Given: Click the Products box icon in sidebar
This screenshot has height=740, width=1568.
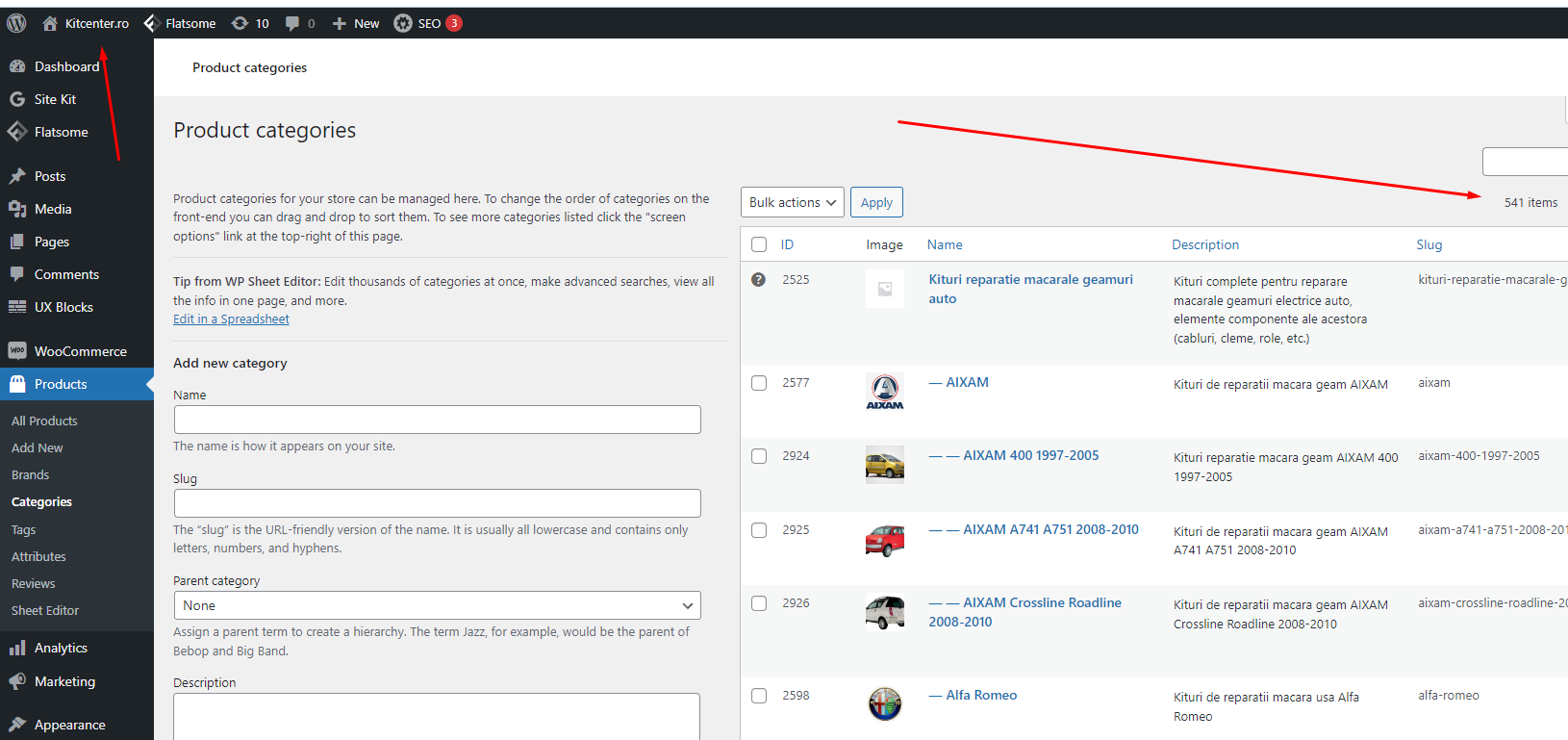Looking at the screenshot, I should point(17,384).
